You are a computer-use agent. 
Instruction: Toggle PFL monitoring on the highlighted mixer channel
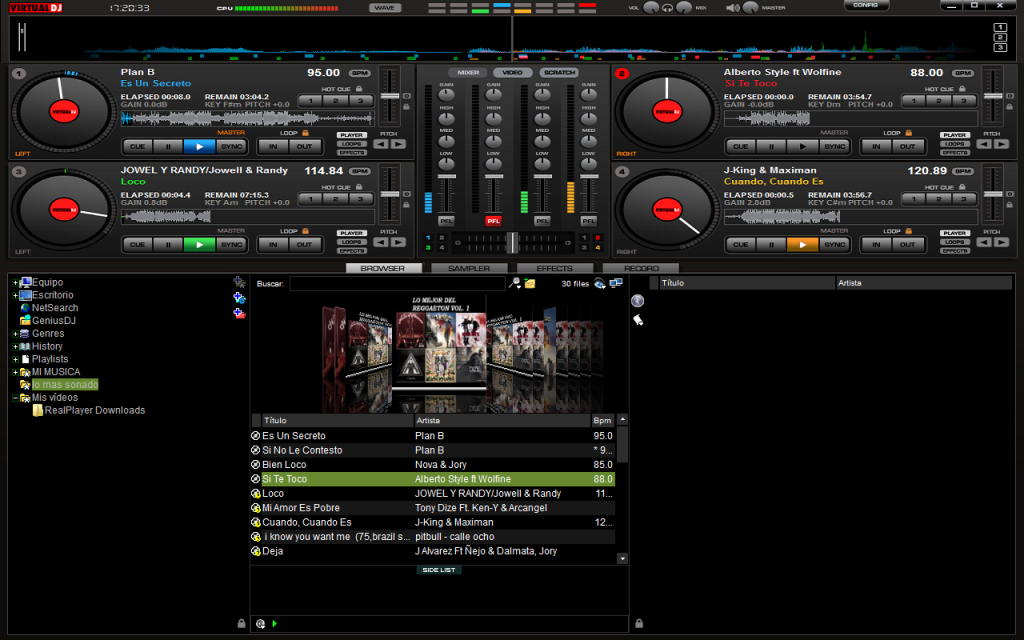(x=492, y=220)
